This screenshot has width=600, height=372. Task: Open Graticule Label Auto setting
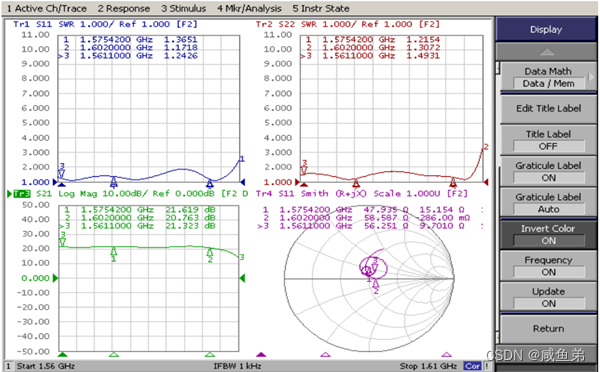click(548, 203)
